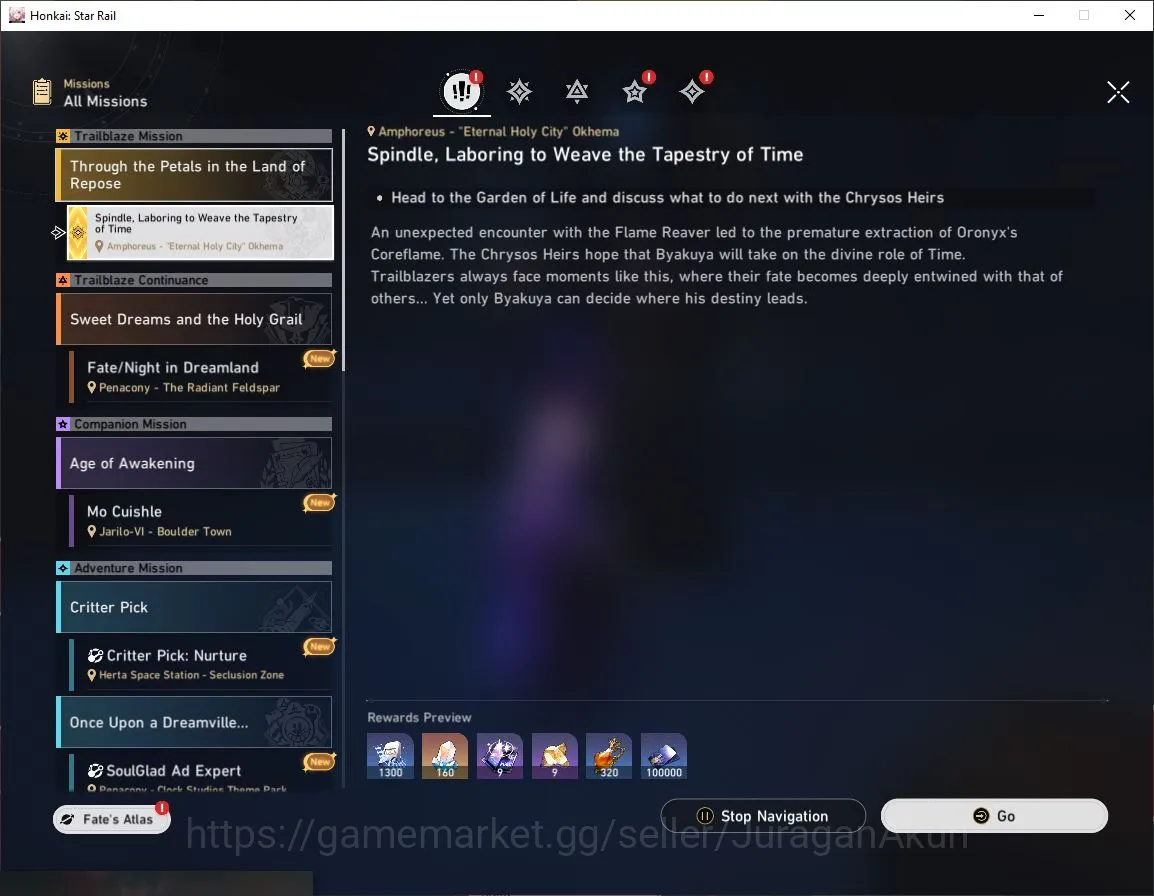Select the Companion Mission star filter icon
This screenshot has width=1154, height=896.
(634, 91)
